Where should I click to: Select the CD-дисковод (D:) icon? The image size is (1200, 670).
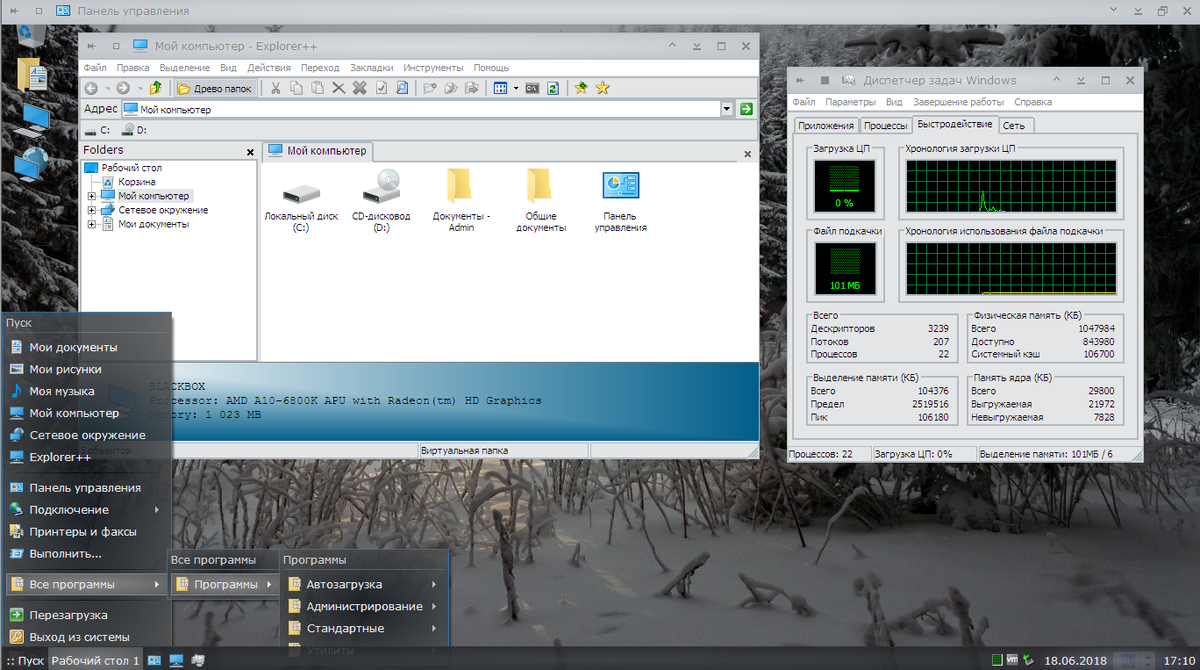[x=381, y=200]
